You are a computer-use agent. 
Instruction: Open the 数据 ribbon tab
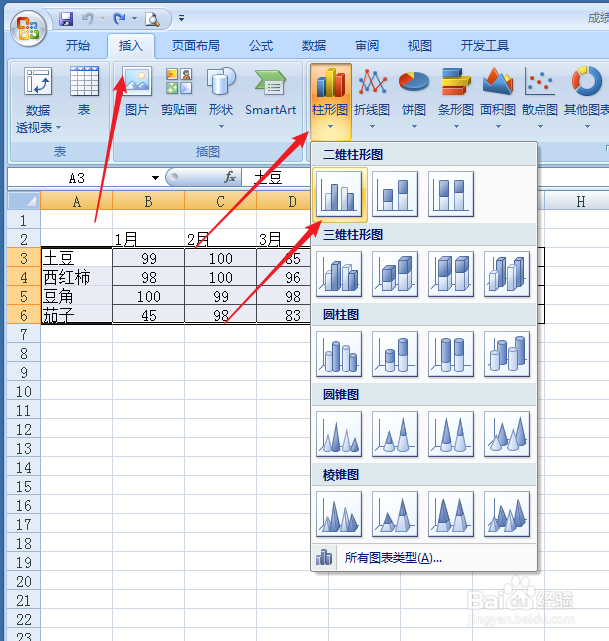point(314,45)
